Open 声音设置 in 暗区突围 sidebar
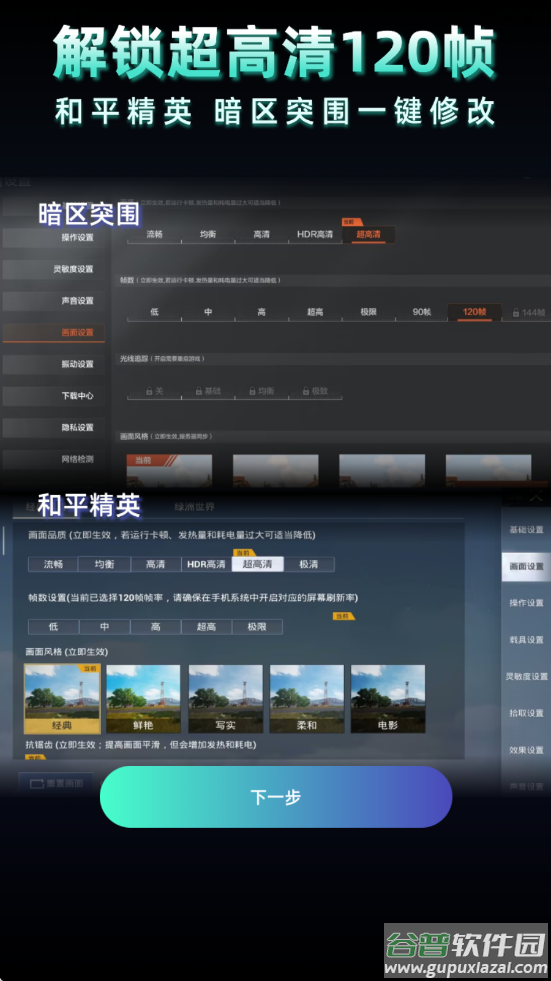The image size is (551, 981). [54, 301]
